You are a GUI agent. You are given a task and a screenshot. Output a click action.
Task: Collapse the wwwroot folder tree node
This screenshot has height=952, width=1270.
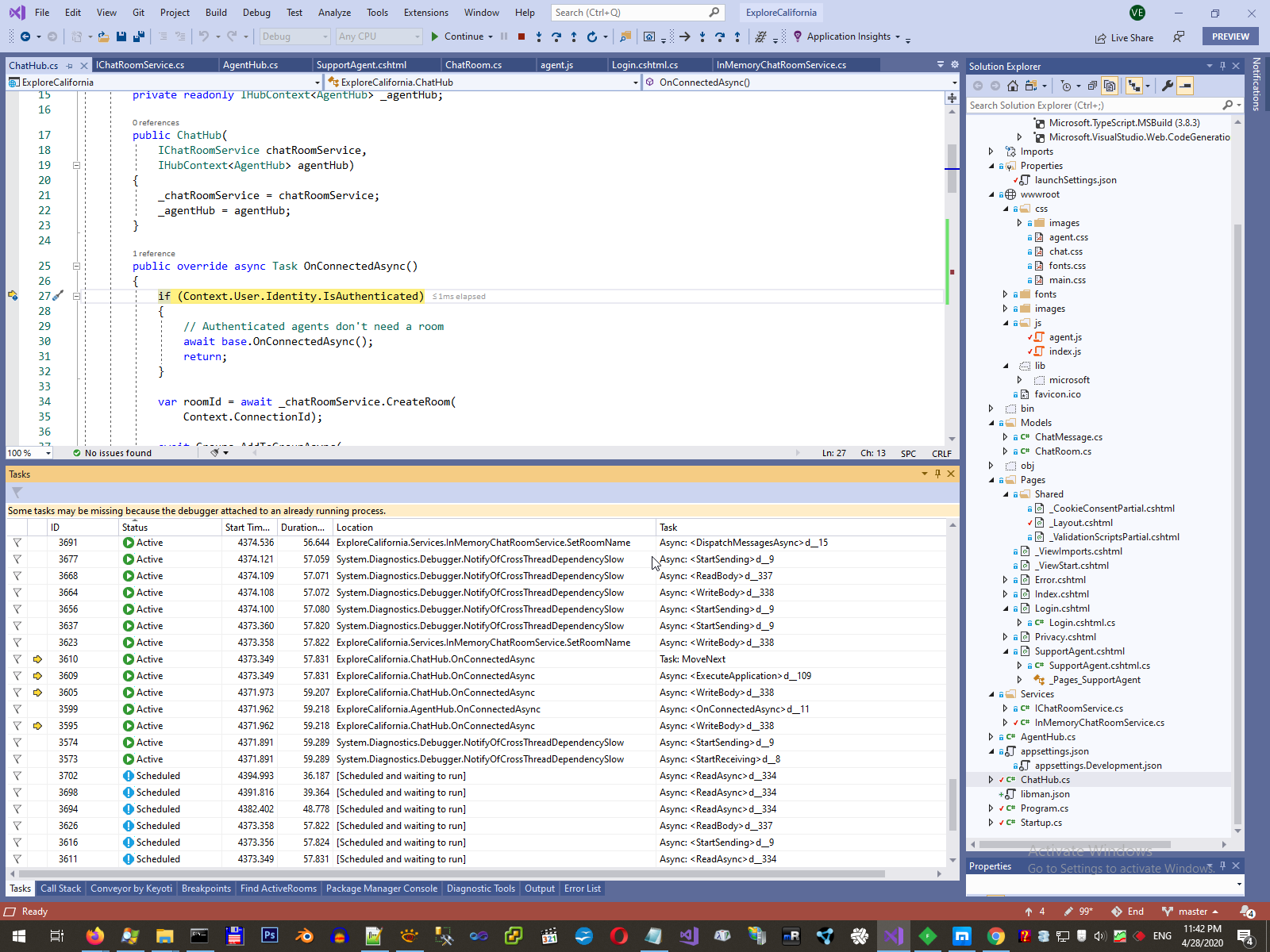coord(991,194)
